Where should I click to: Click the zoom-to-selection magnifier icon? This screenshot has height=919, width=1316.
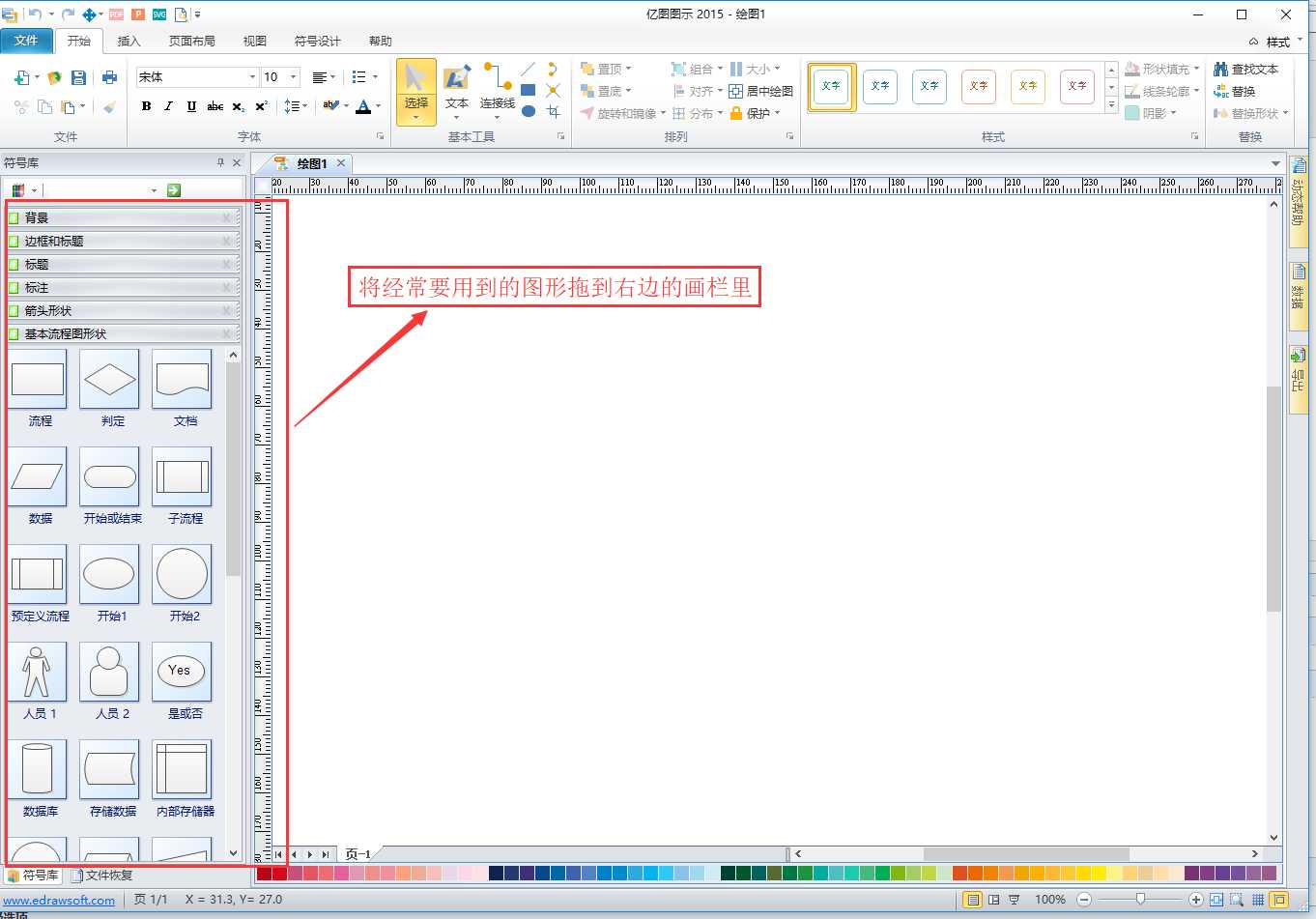point(1236,900)
